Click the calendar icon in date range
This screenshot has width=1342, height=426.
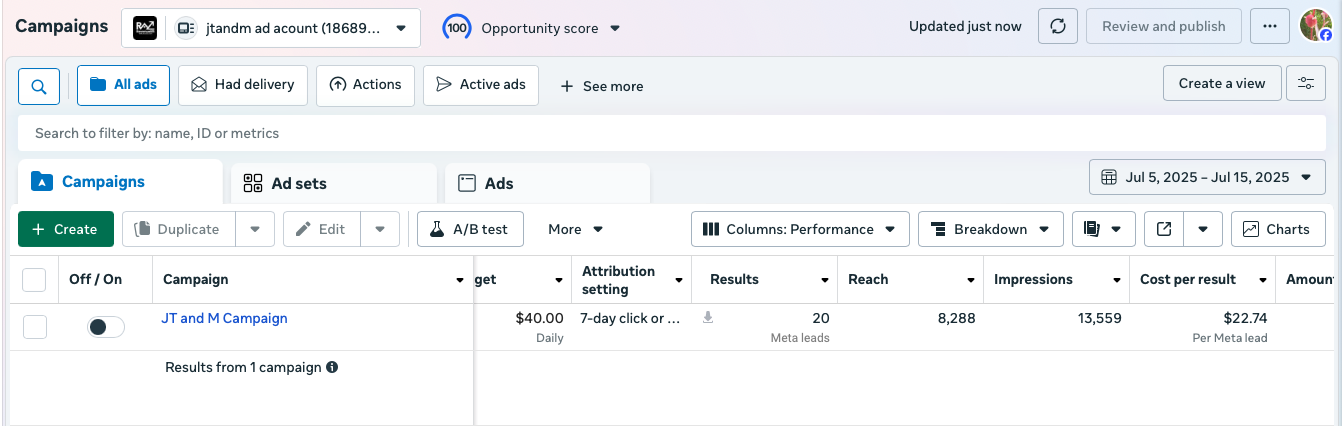click(x=1109, y=177)
